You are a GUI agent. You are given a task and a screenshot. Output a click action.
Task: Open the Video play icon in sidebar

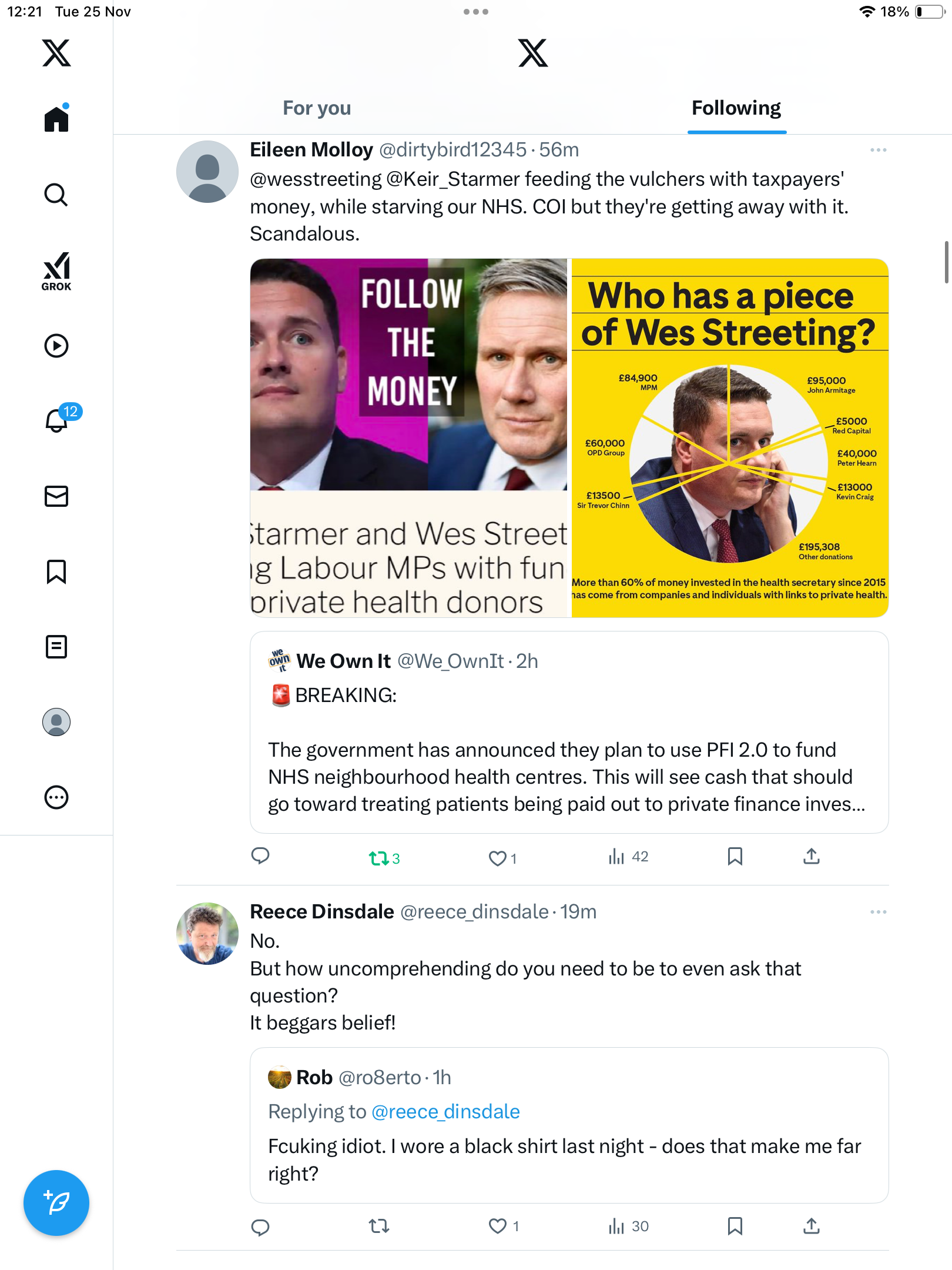[x=56, y=346]
